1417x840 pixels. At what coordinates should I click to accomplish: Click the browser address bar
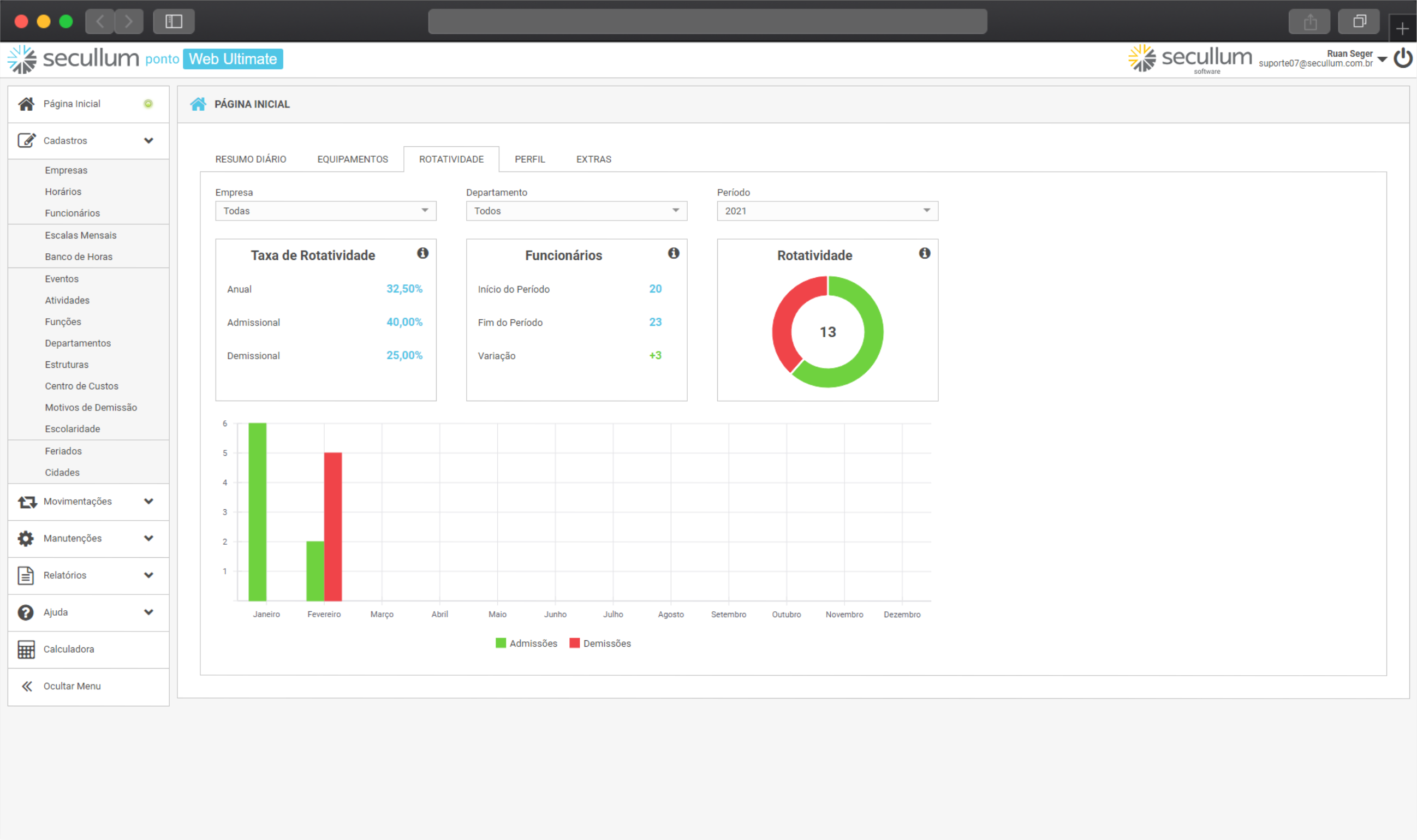(707, 21)
